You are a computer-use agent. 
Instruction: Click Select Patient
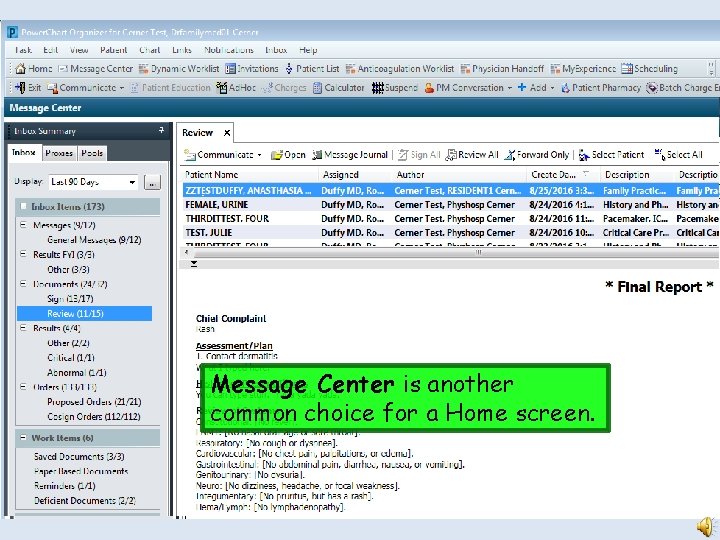click(x=611, y=155)
